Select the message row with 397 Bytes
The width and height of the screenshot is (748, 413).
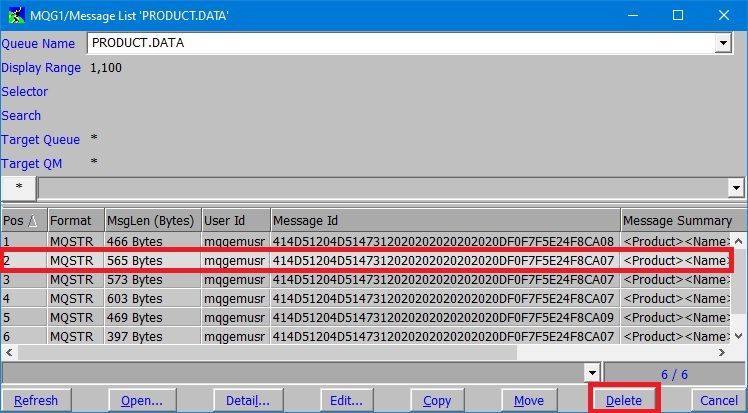coord(365,336)
